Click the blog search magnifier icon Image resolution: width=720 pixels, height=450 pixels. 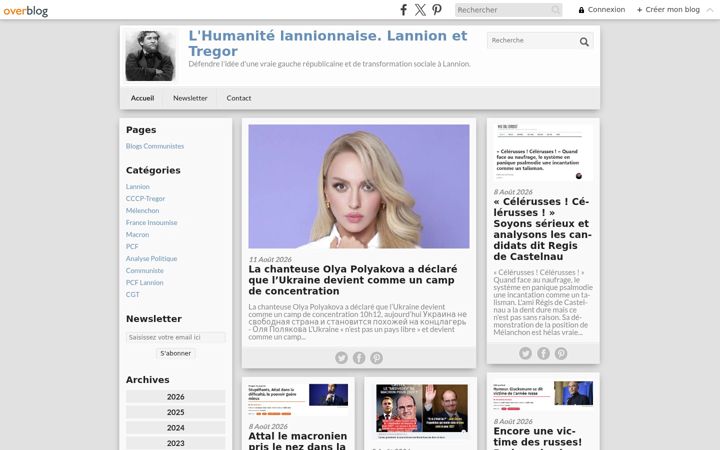(x=584, y=42)
